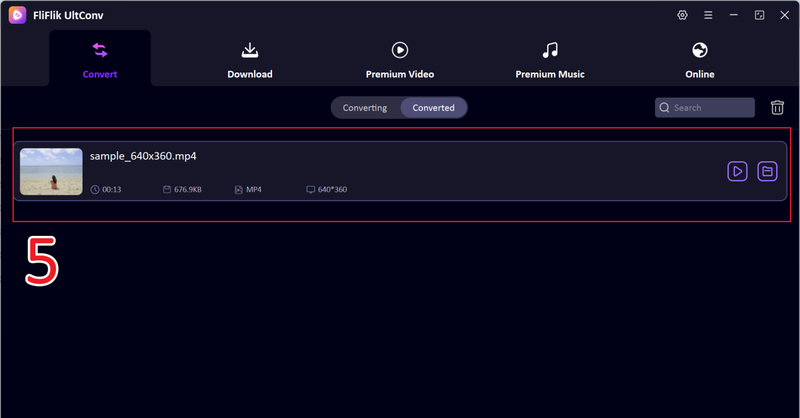800x418 pixels.
Task: Go to the Premium Music tab
Action: (x=550, y=60)
